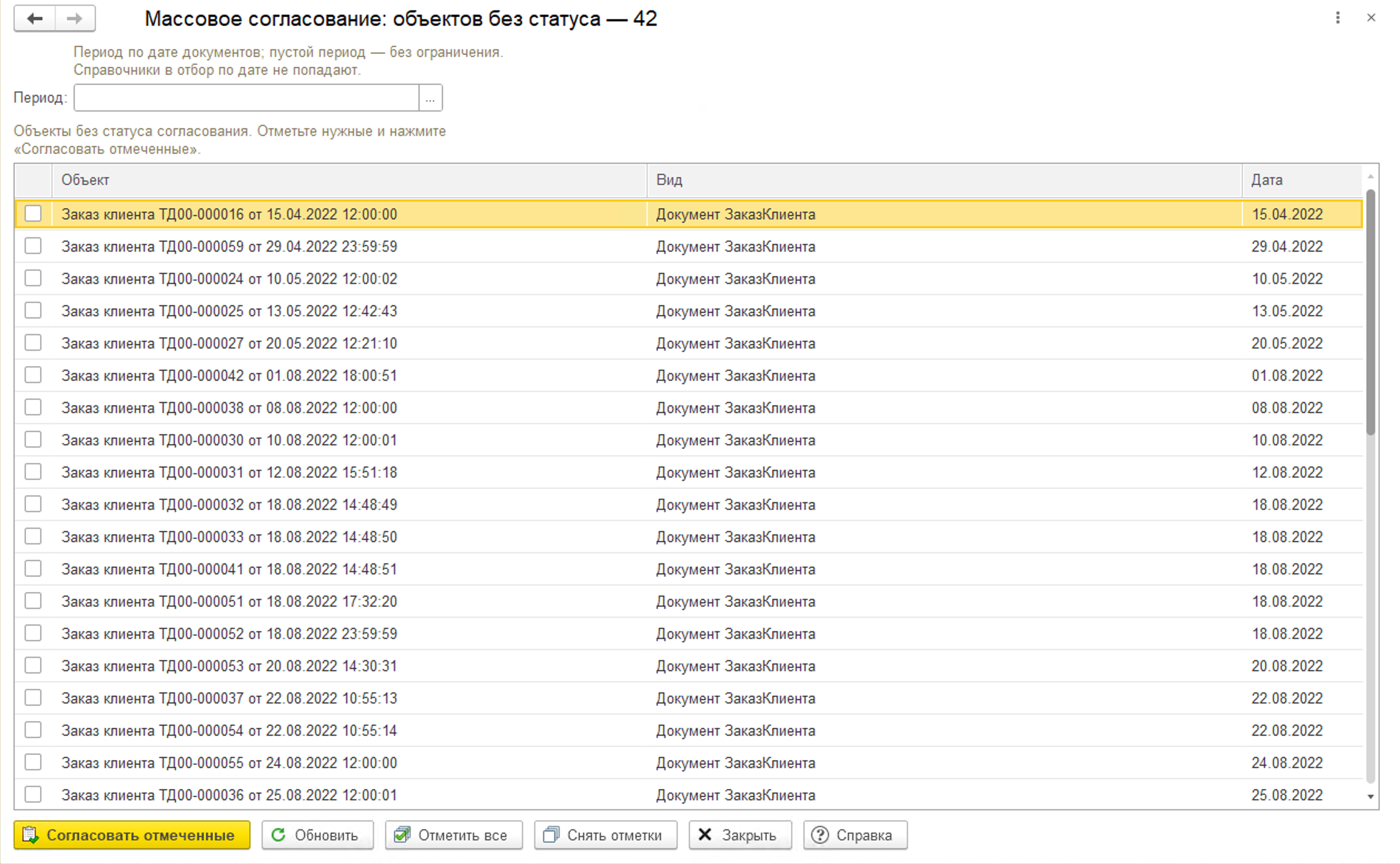Open the period selection ellipsis button
Viewport: 1400px width, 864px height.
430,98
